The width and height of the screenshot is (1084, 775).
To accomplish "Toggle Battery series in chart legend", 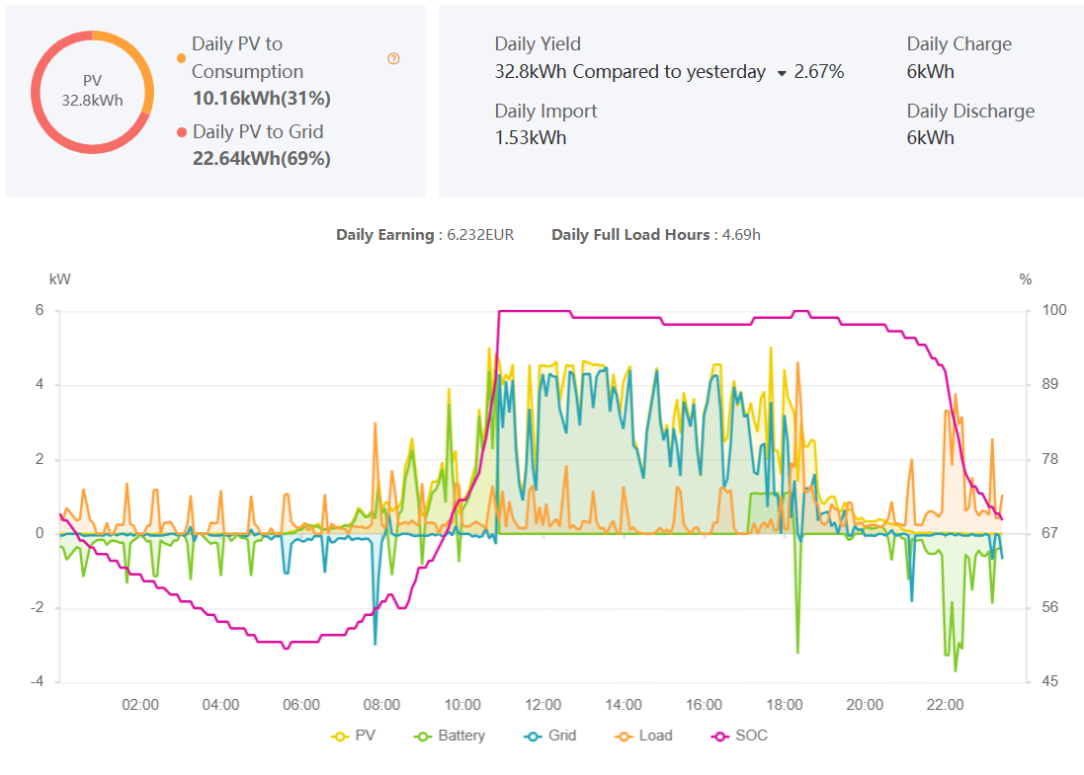I will (x=449, y=736).
